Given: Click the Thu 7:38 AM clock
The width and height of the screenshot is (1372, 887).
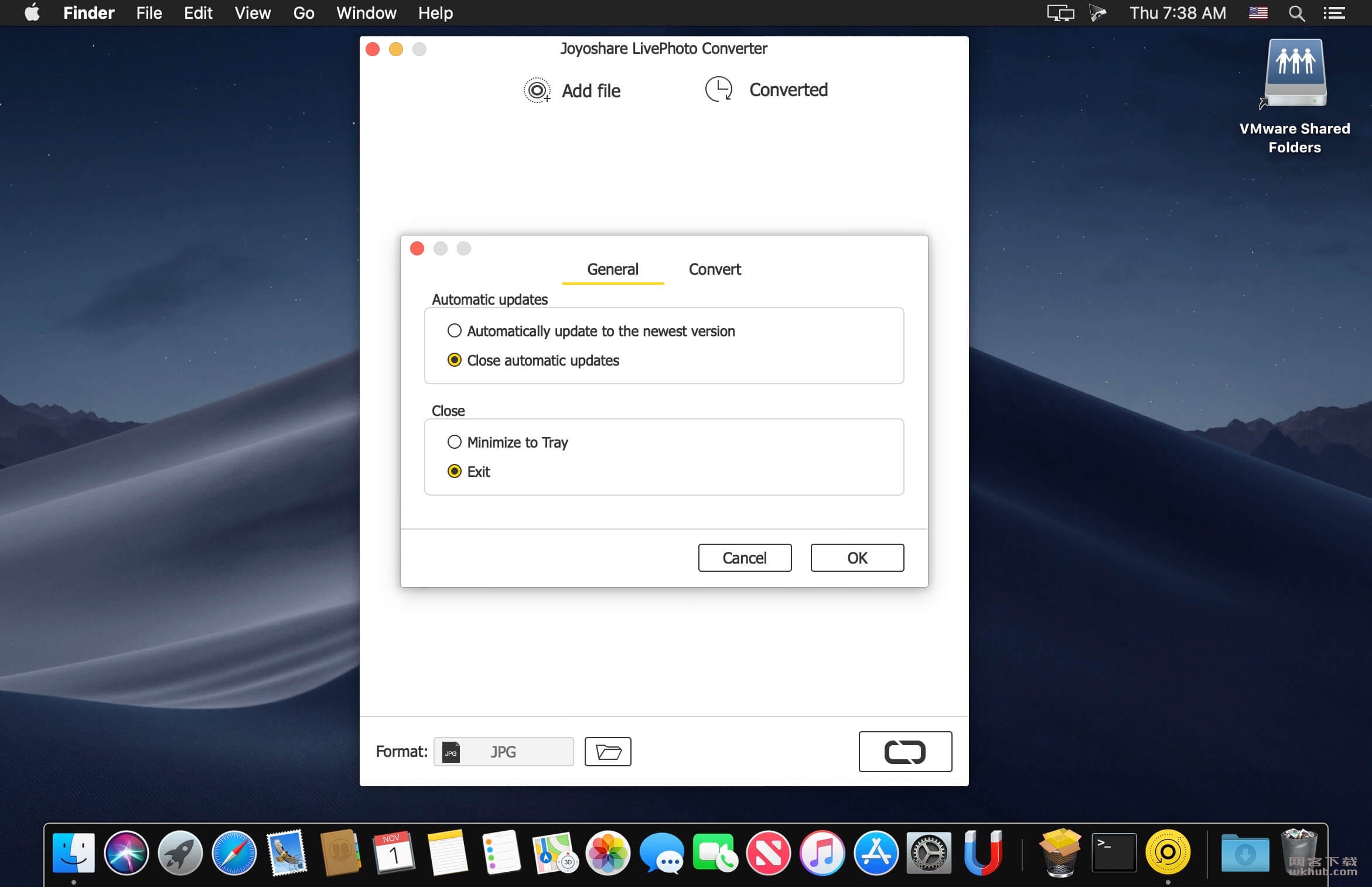Looking at the screenshot, I should click(x=1178, y=13).
